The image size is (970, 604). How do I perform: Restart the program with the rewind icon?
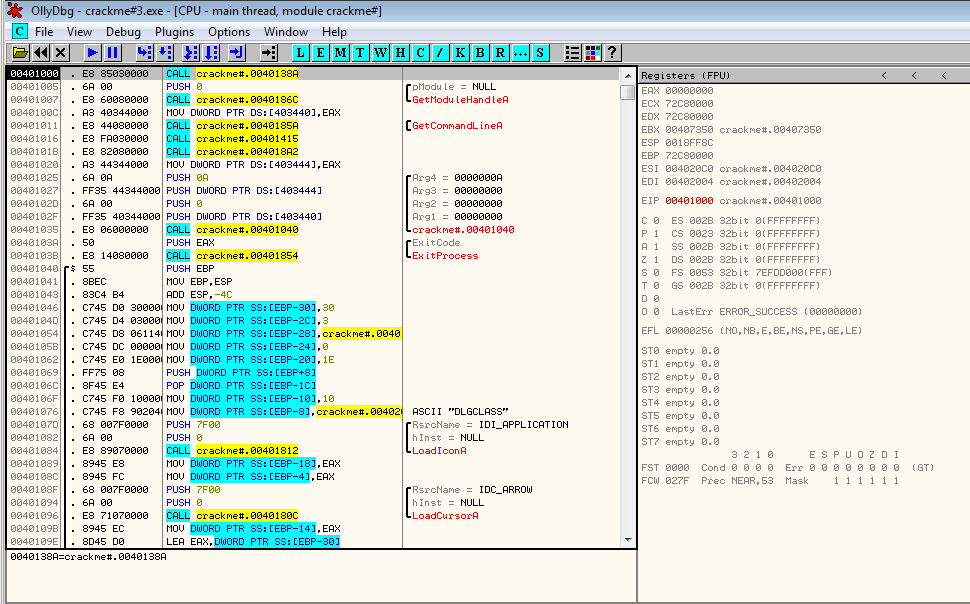tap(41, 52)
